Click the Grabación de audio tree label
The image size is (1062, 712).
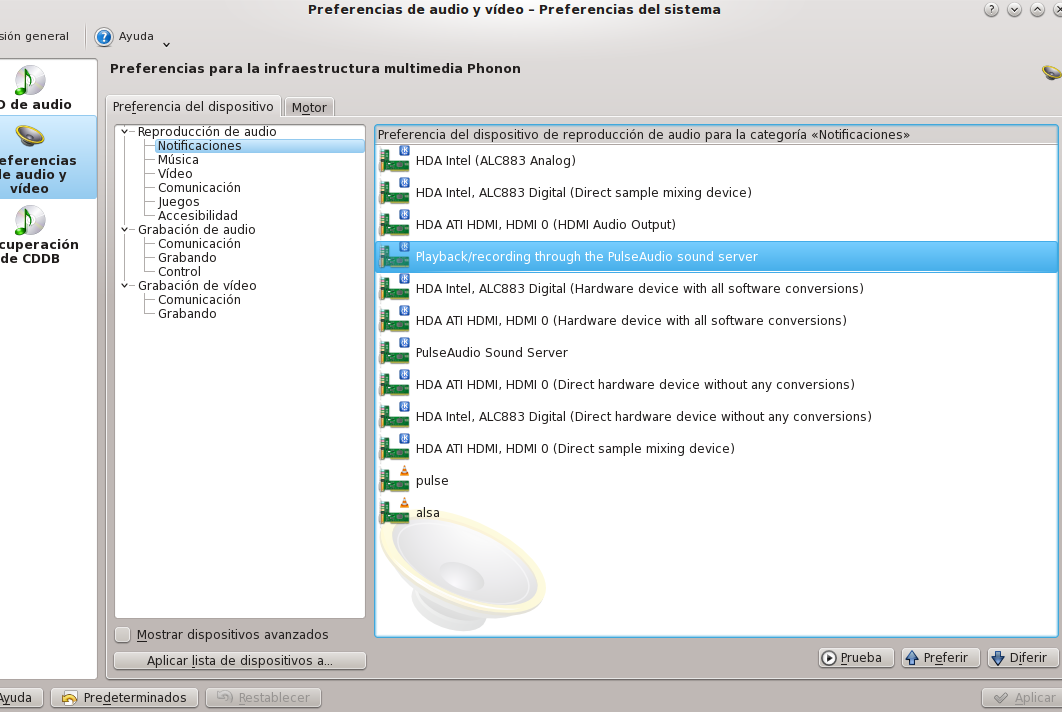196,230
